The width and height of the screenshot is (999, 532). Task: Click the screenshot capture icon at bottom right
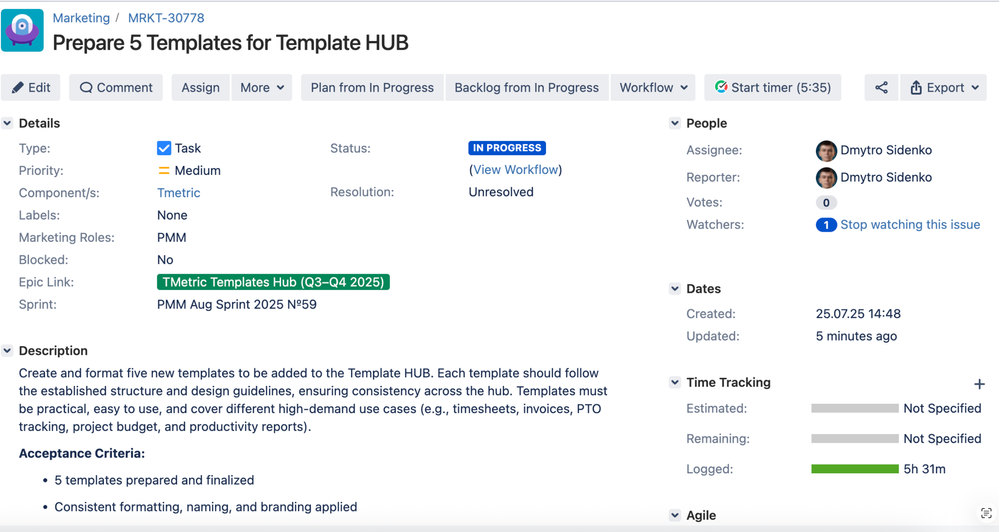pos(986,513)
